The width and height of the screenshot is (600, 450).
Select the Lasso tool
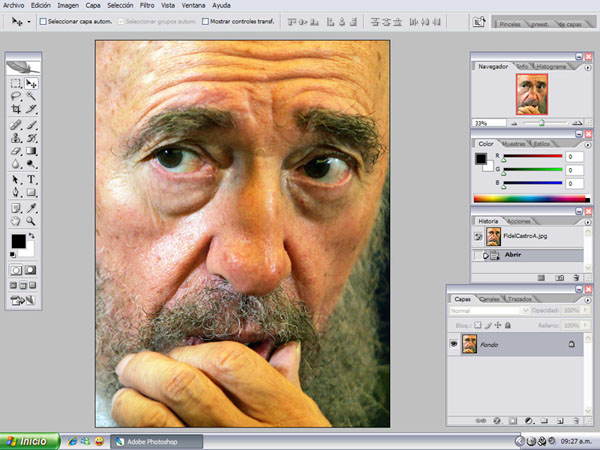16,97
